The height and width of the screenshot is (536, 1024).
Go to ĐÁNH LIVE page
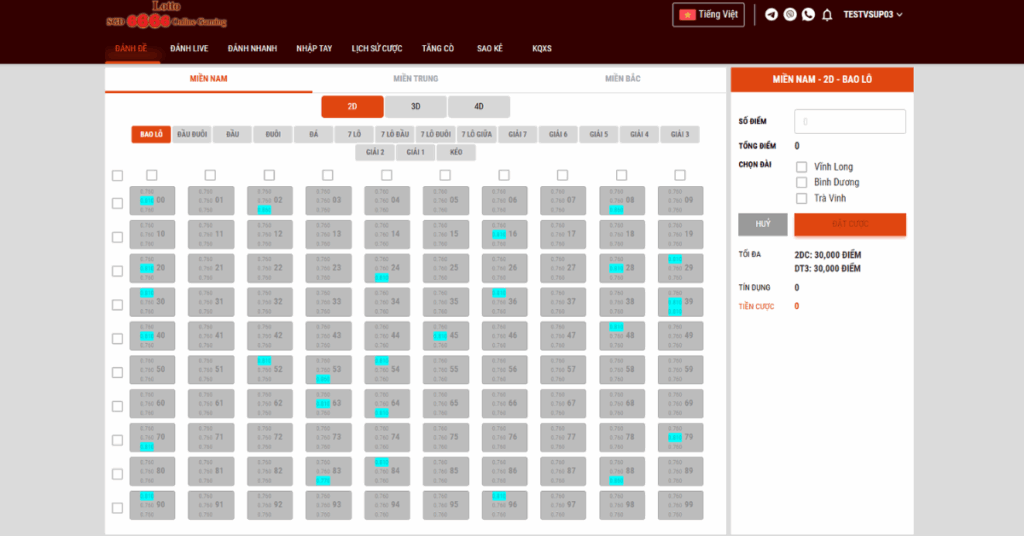coord(189,48)
